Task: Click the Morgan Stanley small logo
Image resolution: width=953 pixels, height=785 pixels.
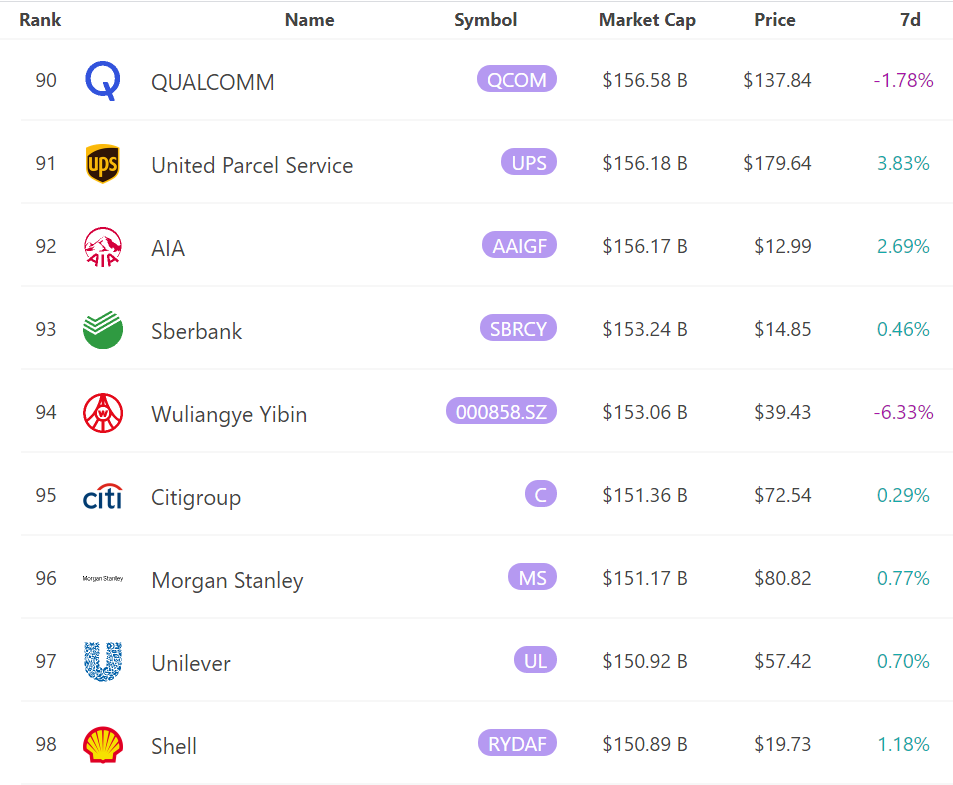Action: [x=102, y=579]
